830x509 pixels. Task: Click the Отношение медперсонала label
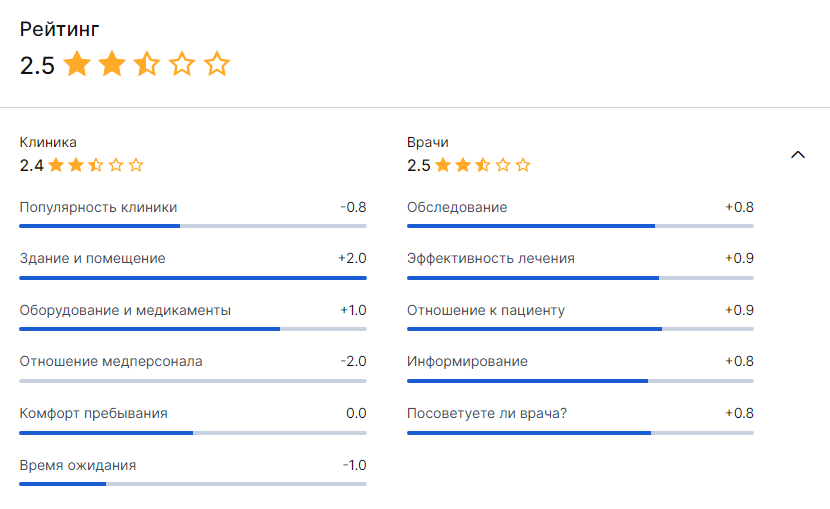(x=111, y=361)
